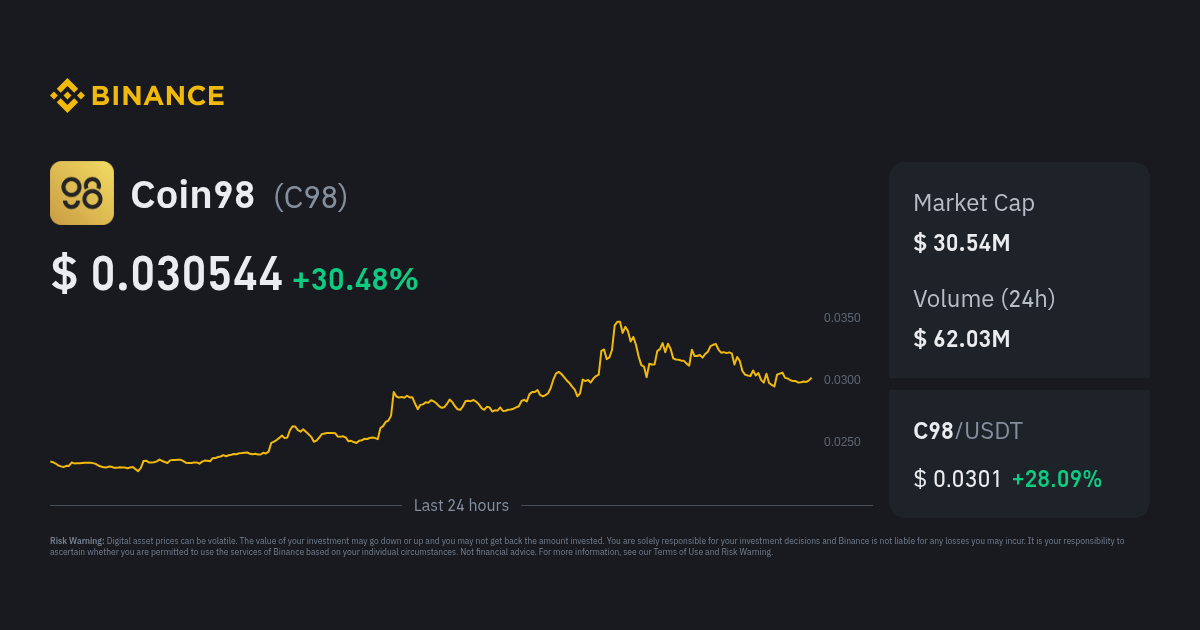Click the 0.0350 chart axis label

pos(842,318)
